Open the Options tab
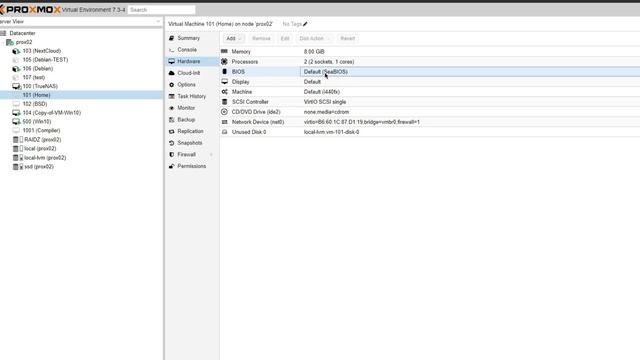This screenshot has width=640, height=360. point(187,84)
